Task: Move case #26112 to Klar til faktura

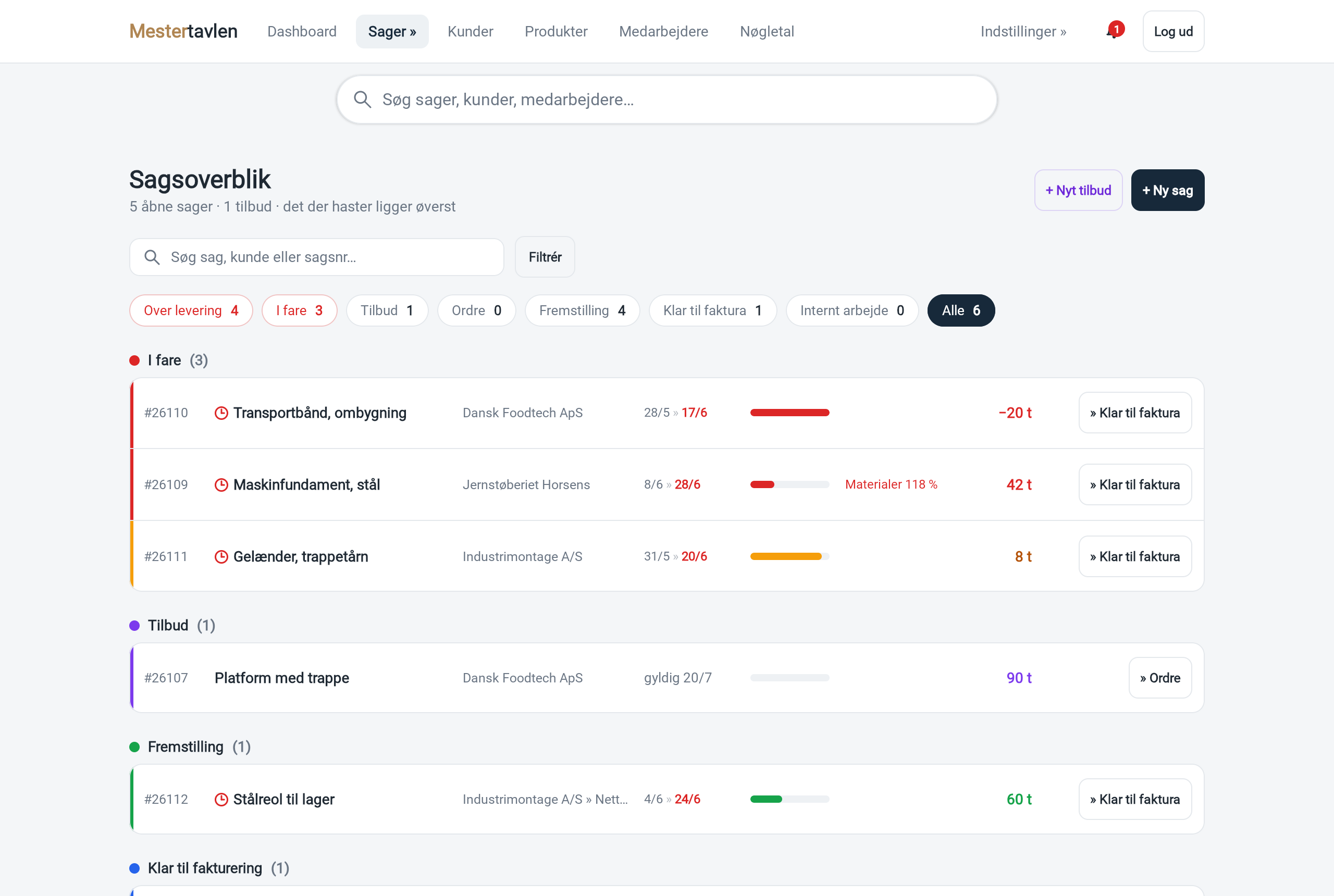Action: tap(1135, 800)
